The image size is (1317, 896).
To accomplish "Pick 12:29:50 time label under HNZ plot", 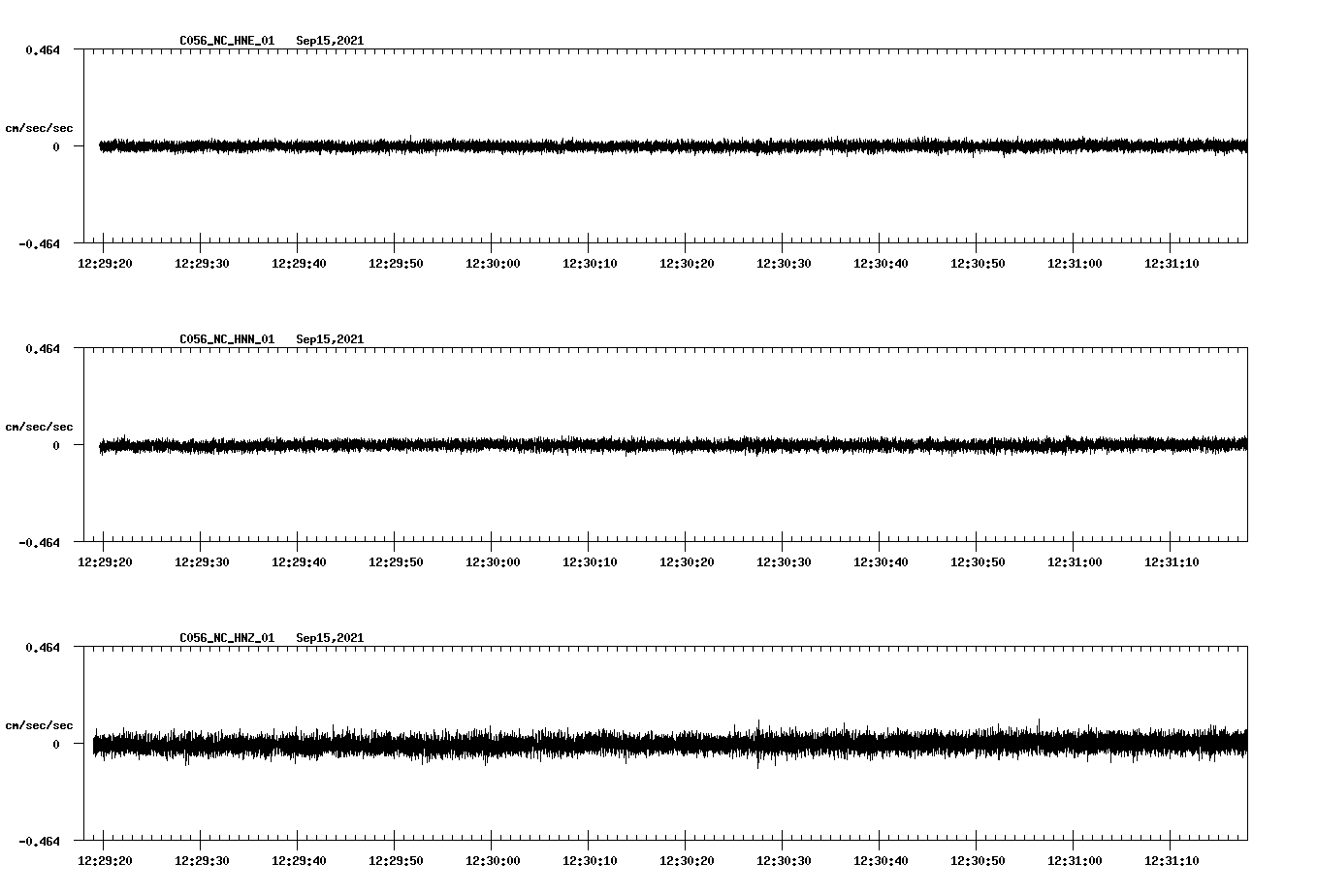I will (x=396, y=861).
